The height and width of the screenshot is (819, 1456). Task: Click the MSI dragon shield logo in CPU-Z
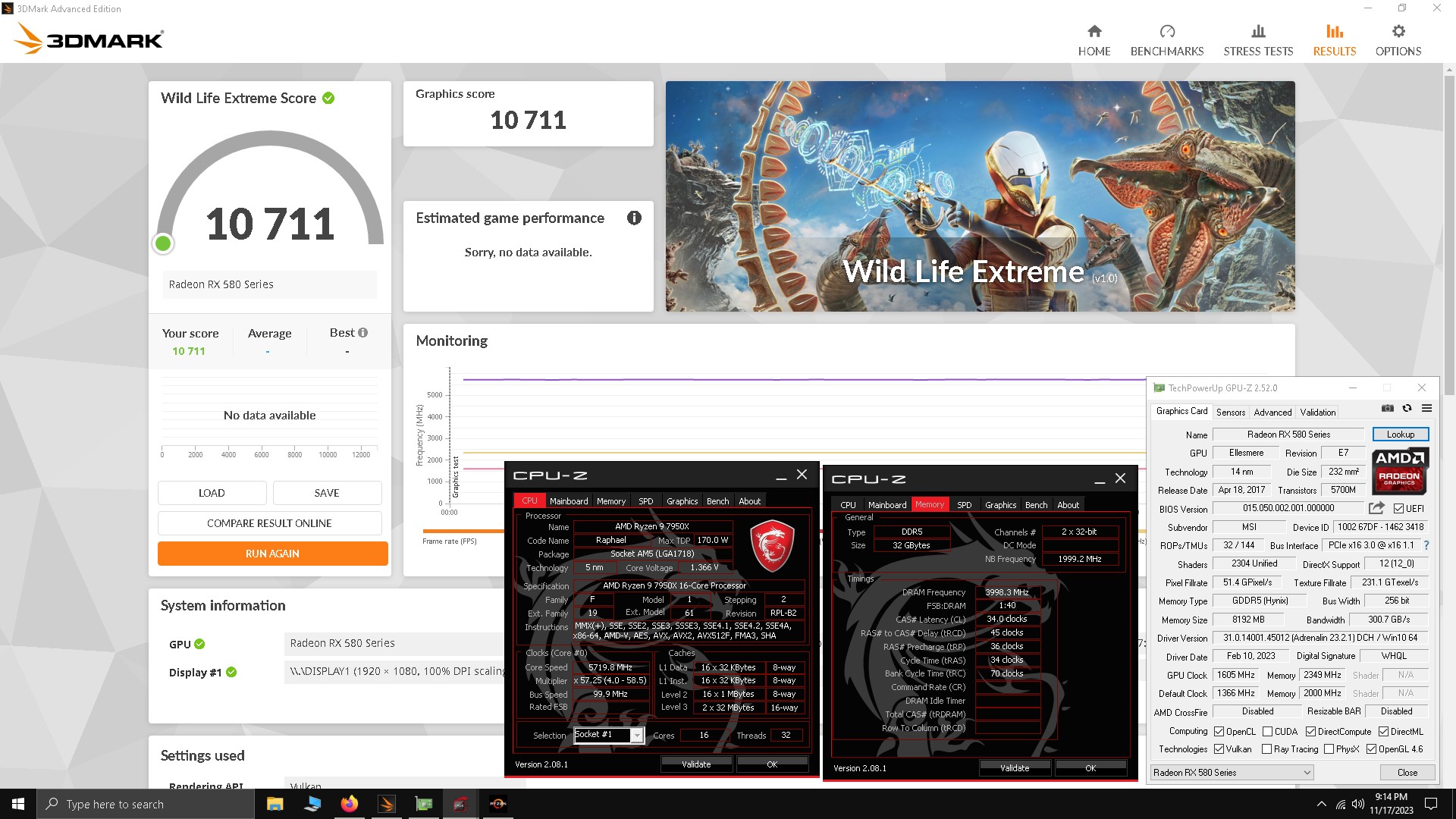click(771, 546)
